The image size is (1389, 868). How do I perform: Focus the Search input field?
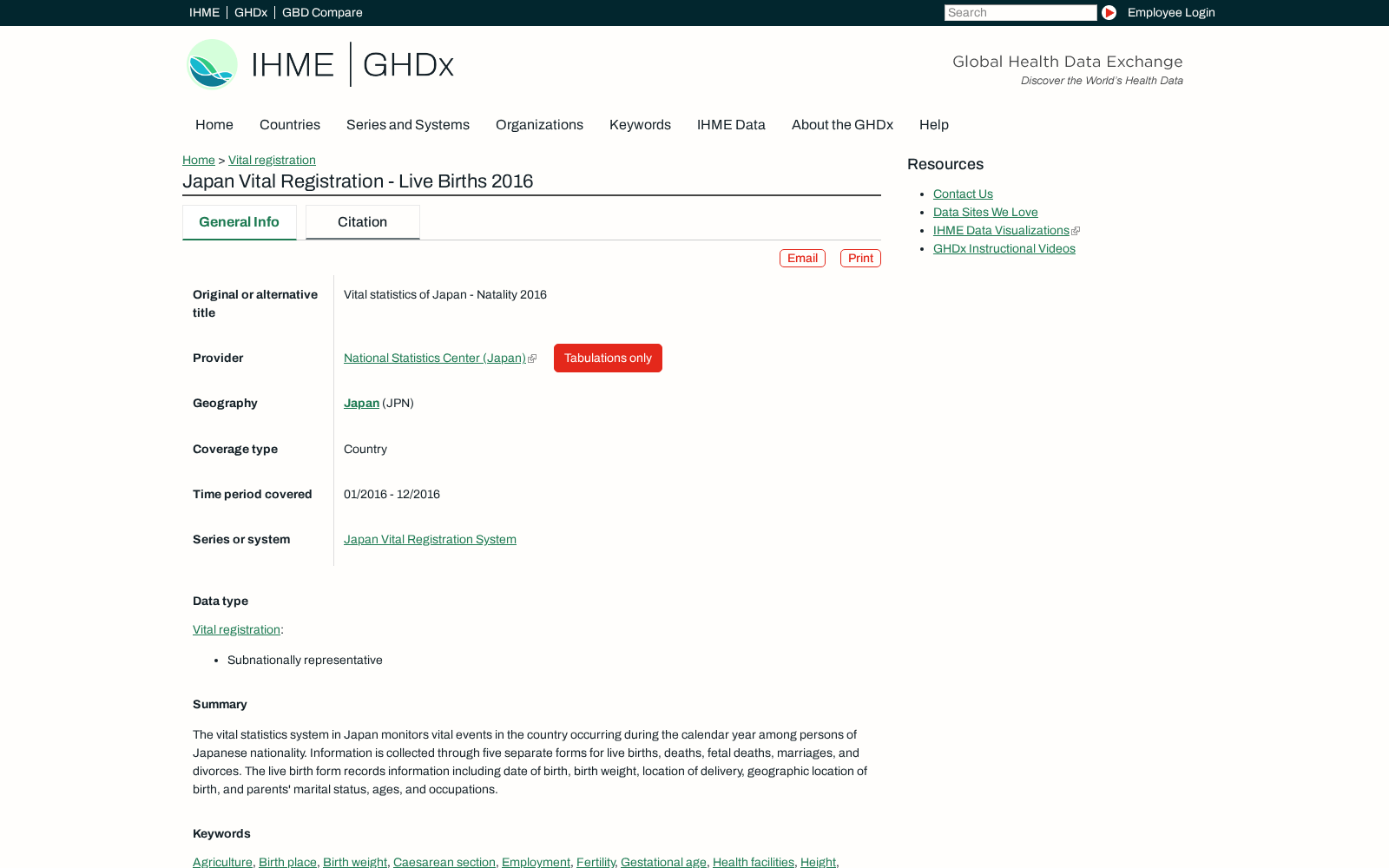(1020, 12)
